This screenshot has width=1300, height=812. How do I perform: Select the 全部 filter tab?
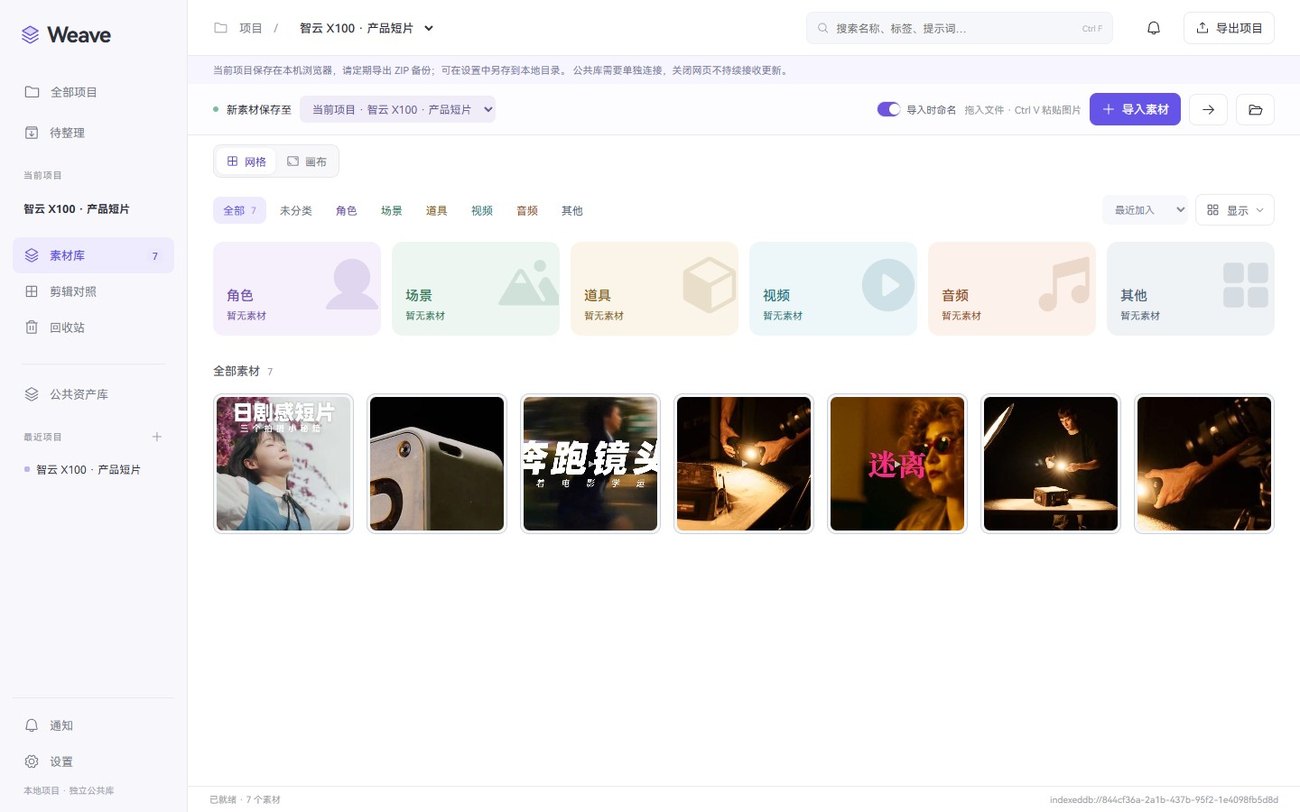[x=240, y=211]
